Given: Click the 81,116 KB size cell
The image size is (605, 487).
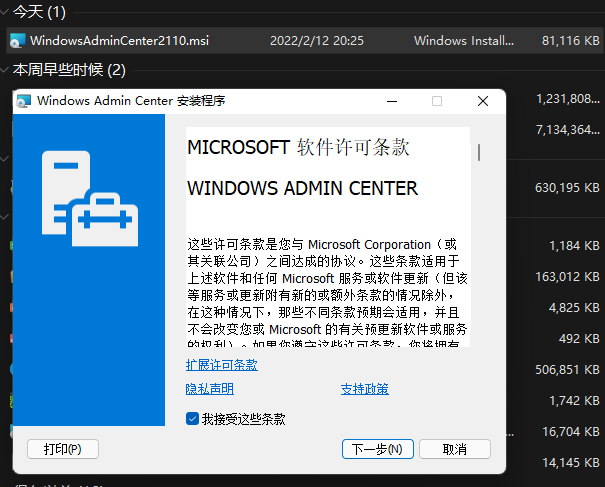Looking at the screenshot, I should [x=571, y=41].
